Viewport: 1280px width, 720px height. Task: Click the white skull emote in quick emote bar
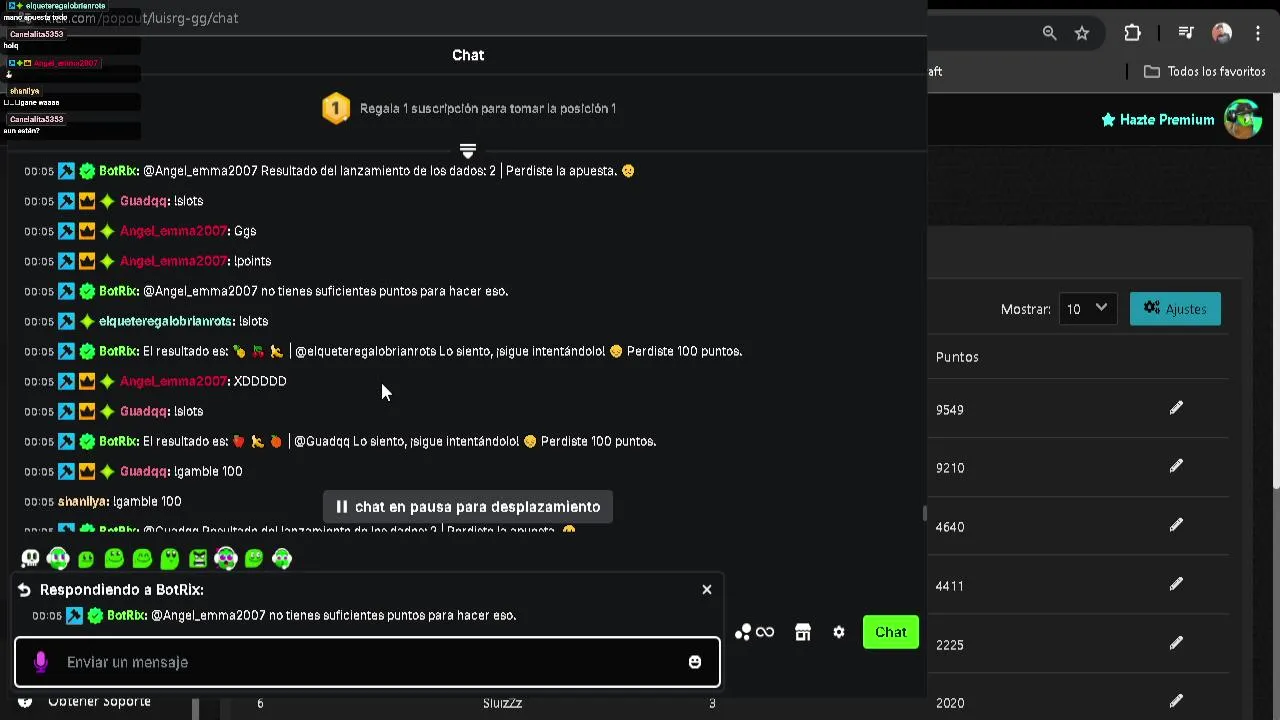point(30,559)
